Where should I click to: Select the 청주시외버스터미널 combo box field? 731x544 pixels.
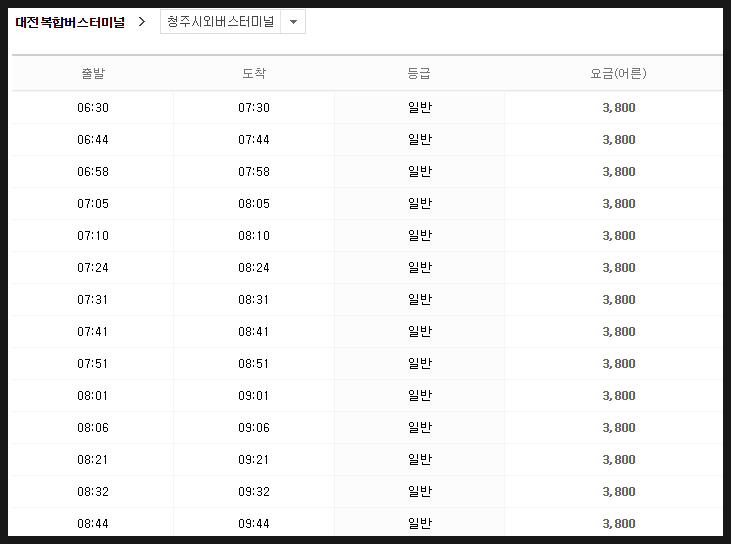[x=233, y=22]
